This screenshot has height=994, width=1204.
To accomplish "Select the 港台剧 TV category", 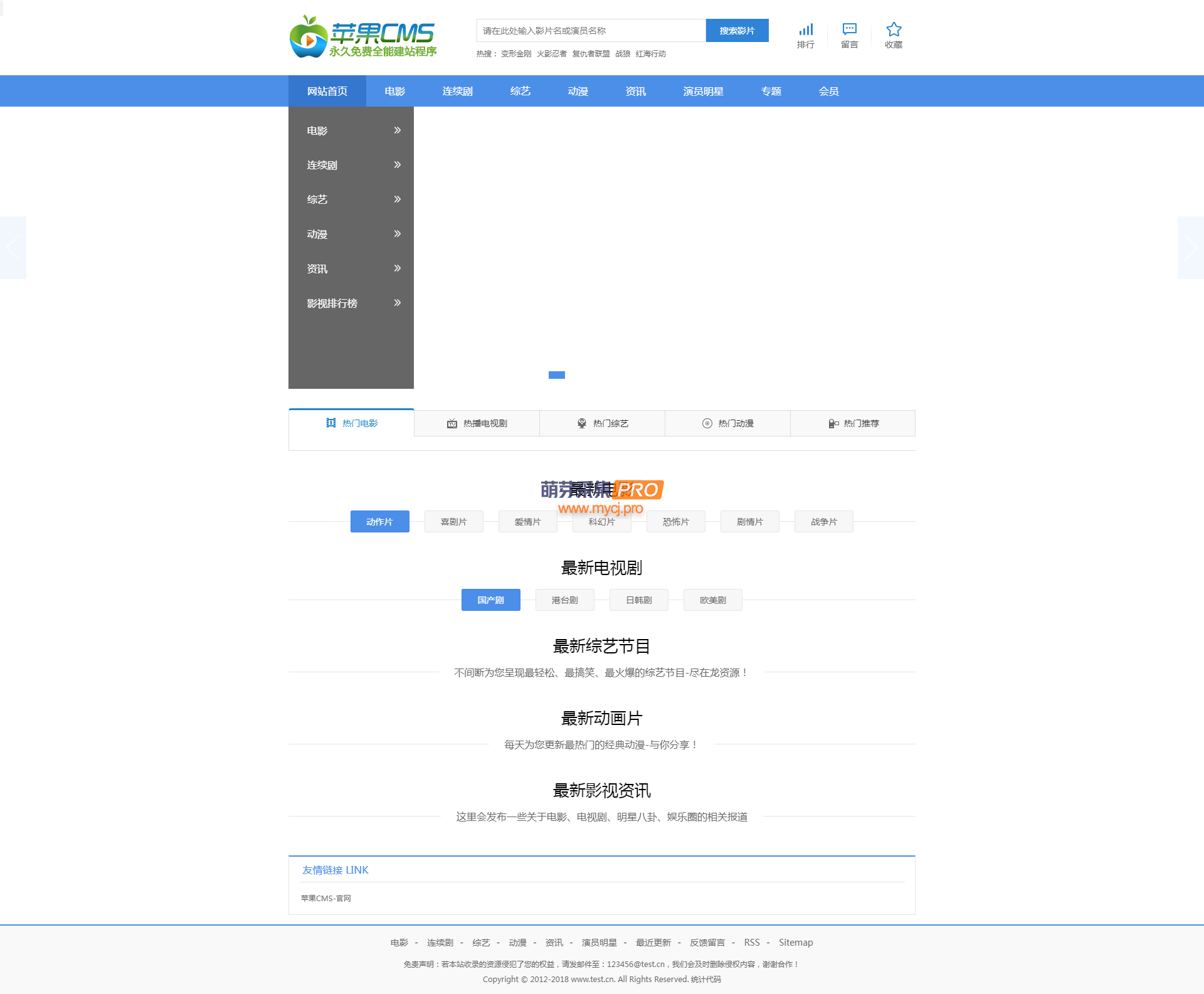I will (565, 600).
